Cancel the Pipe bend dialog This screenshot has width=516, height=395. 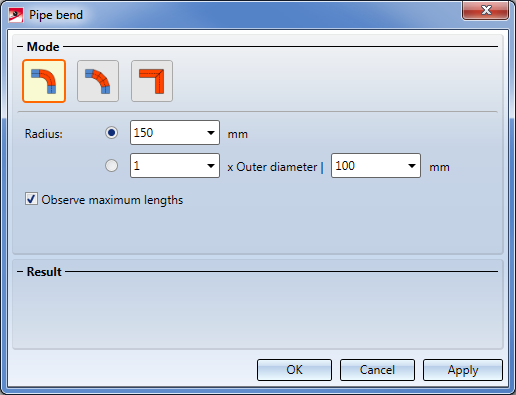click(377, 370)
